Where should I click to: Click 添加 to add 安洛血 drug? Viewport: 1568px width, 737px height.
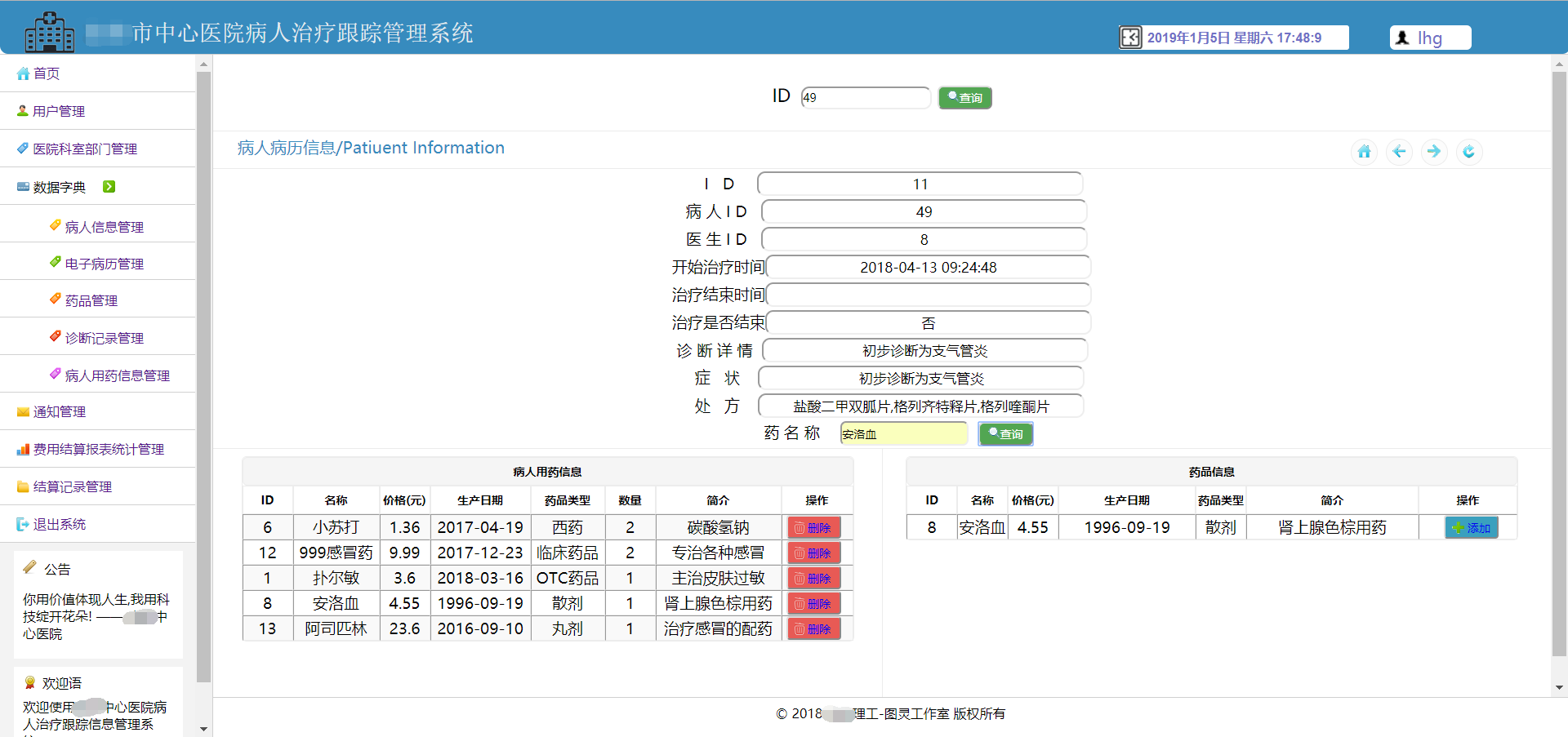(x=1472, y=528)
